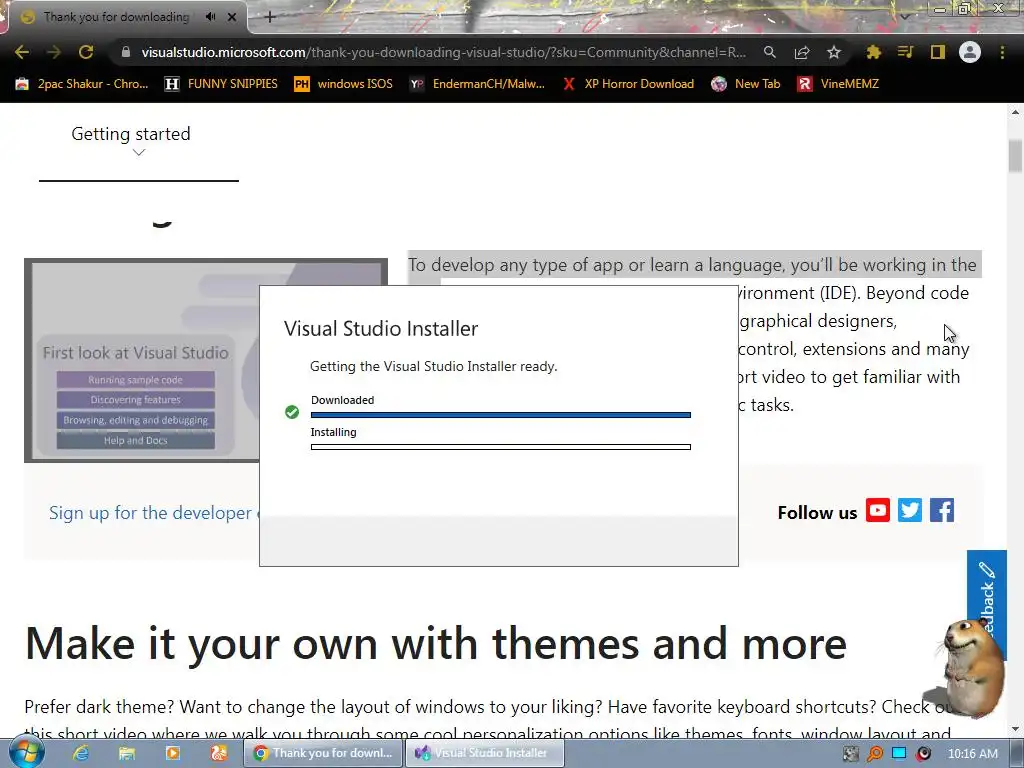Click the browser forward arrow
Image resolution: width=1024 pixels, height=768 pixels.
[54, 52]
